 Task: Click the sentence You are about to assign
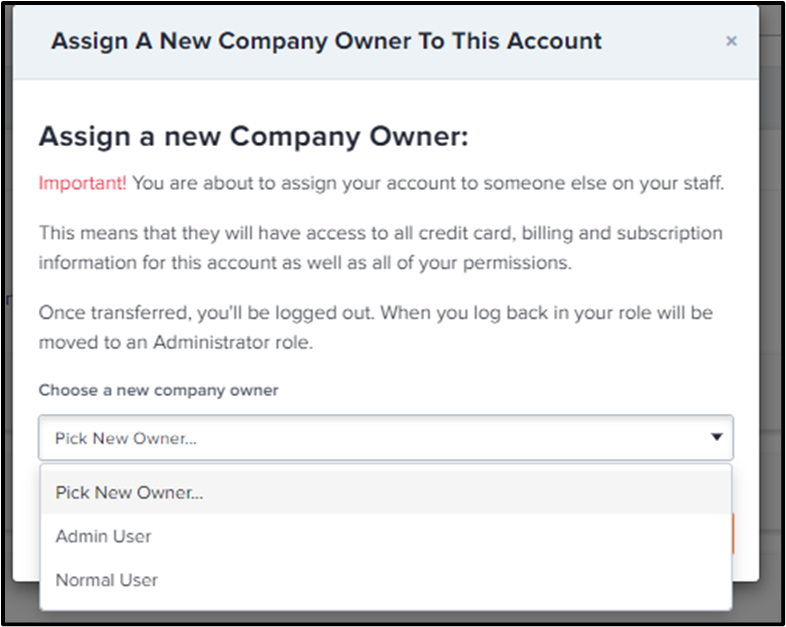tap(428, 183)
